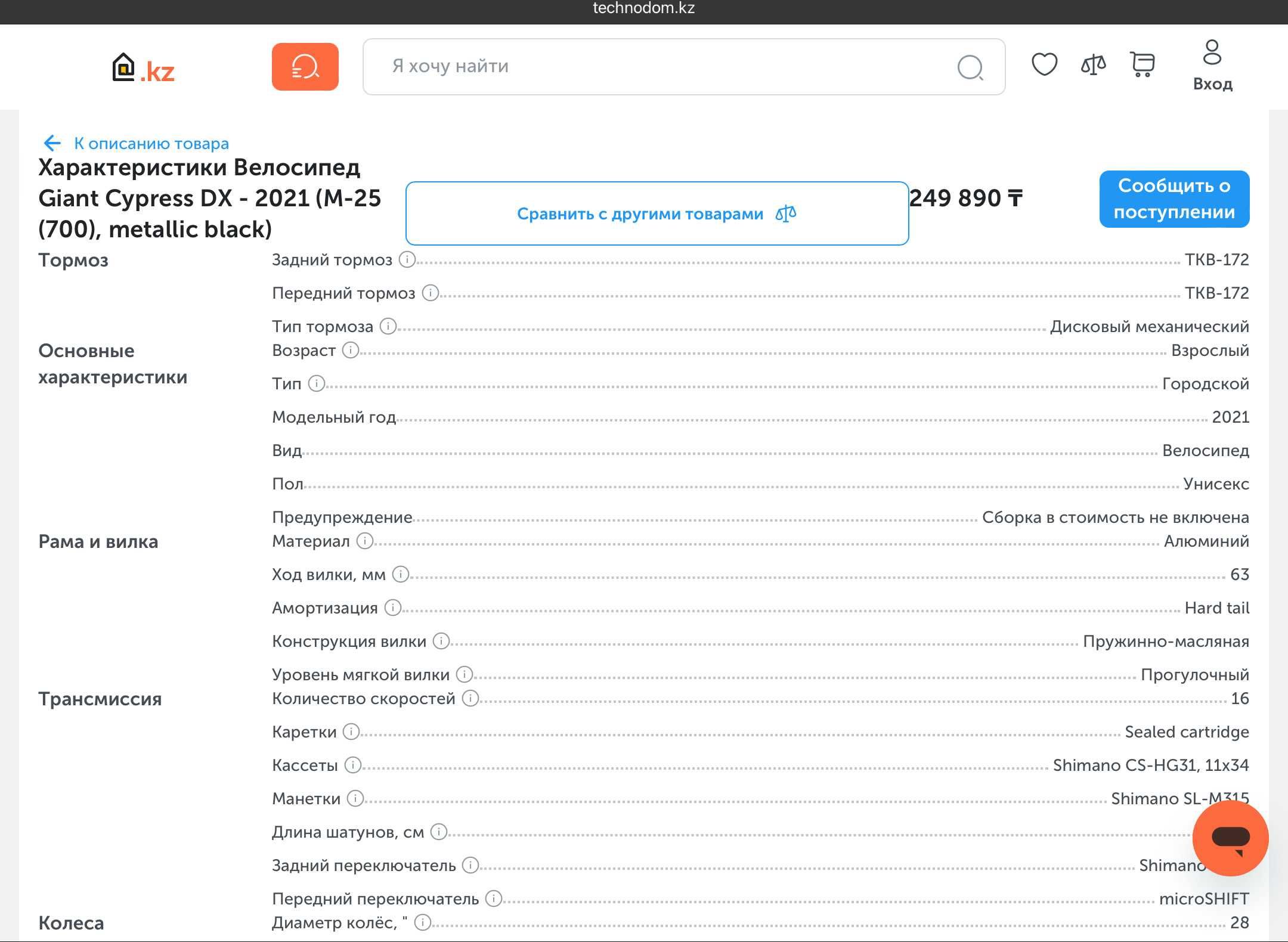Click the product title Giant Cypress DX
The height and width of the screenshot is (942, 1288).
click(210, 198)
